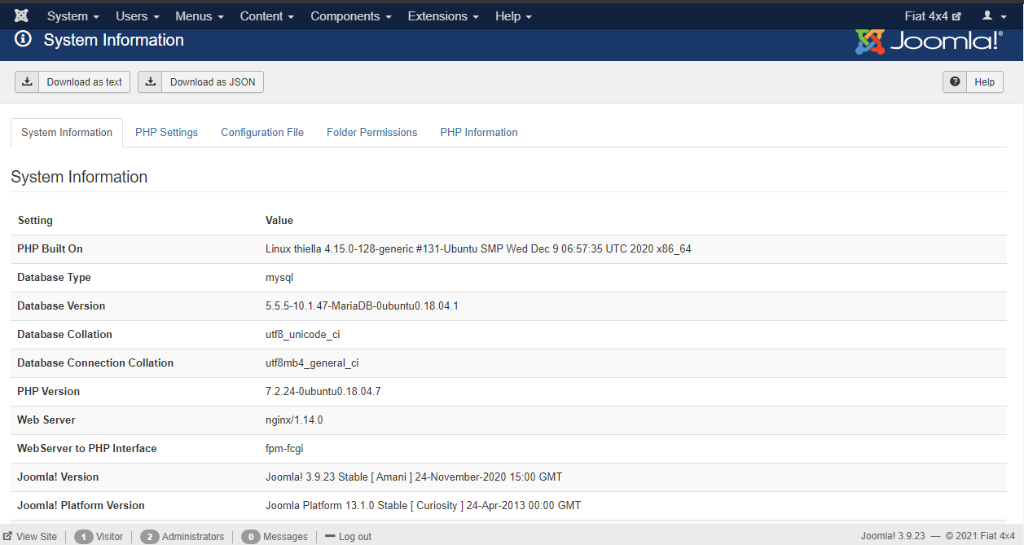Click the WebServer to PHP Interface label
This screenshot has width=1024, height=545.
click(87, 448)
